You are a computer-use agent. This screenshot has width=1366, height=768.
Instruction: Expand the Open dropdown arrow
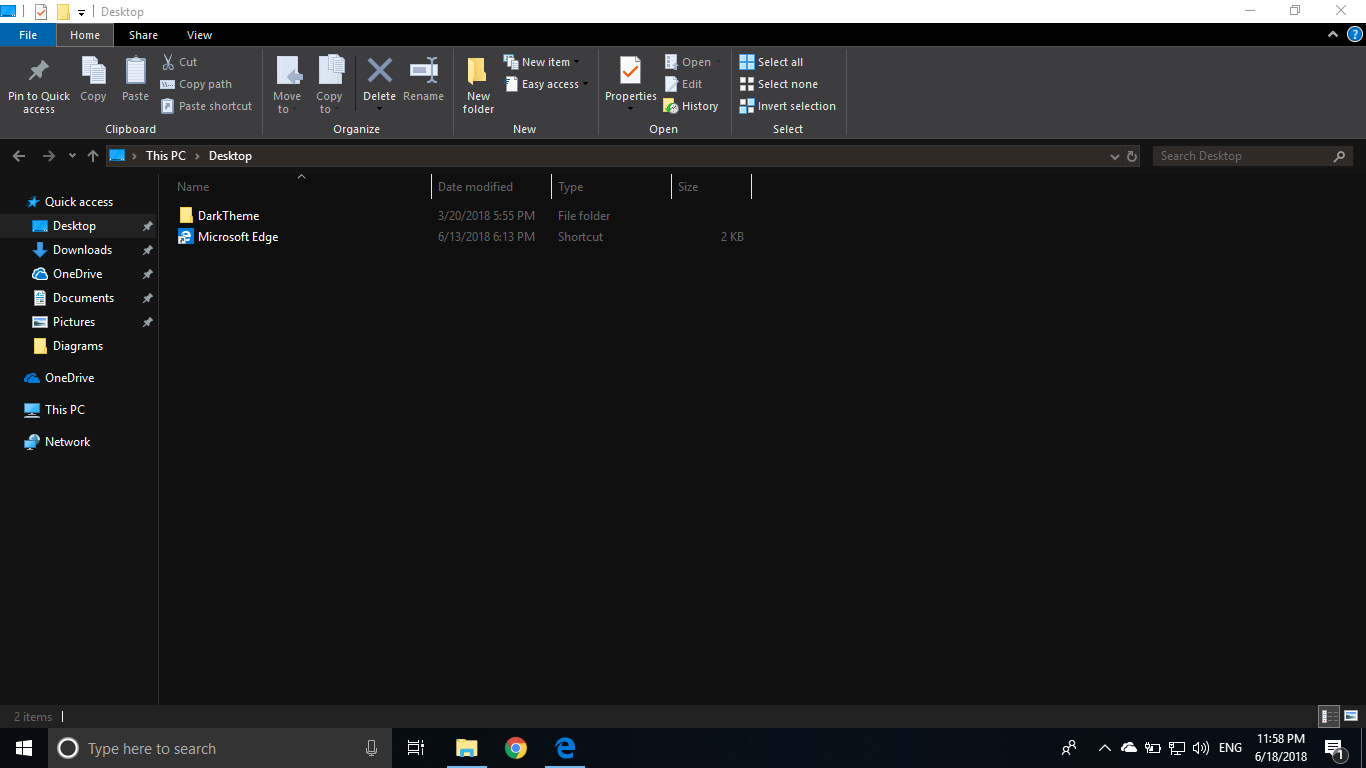tap(718, 62)
